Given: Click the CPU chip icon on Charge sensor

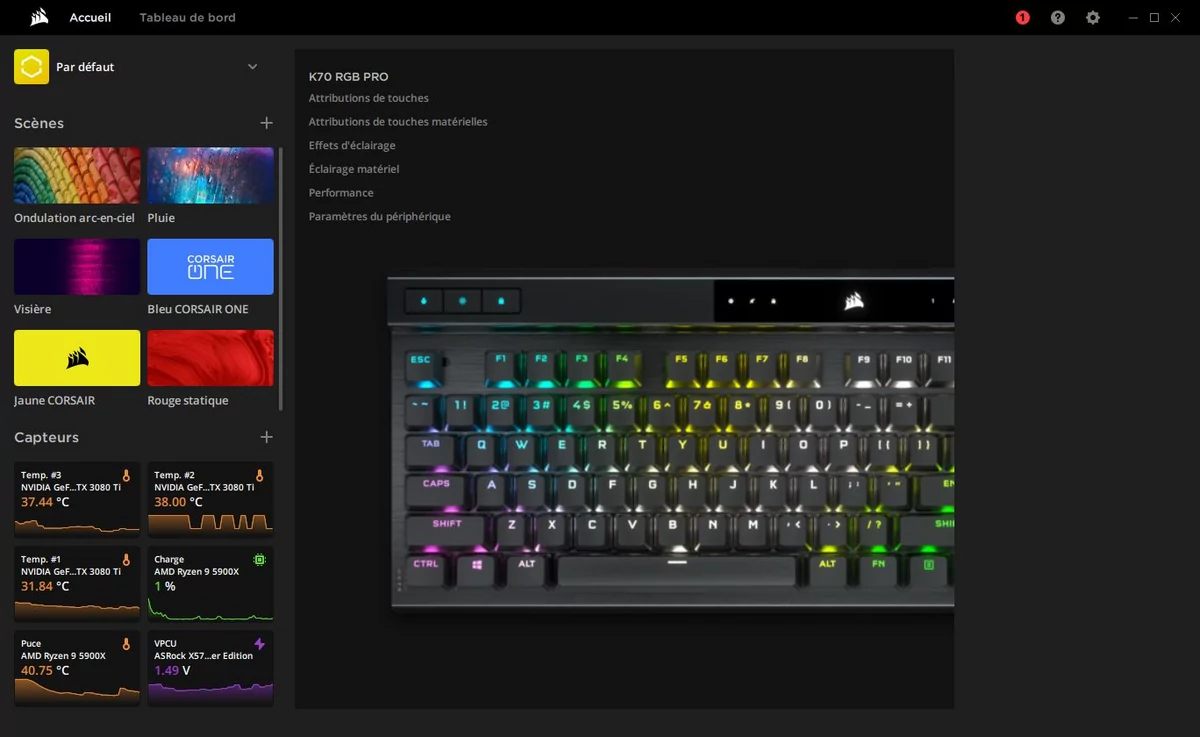Looking at the screenshot, I should (x=259, y=560).
